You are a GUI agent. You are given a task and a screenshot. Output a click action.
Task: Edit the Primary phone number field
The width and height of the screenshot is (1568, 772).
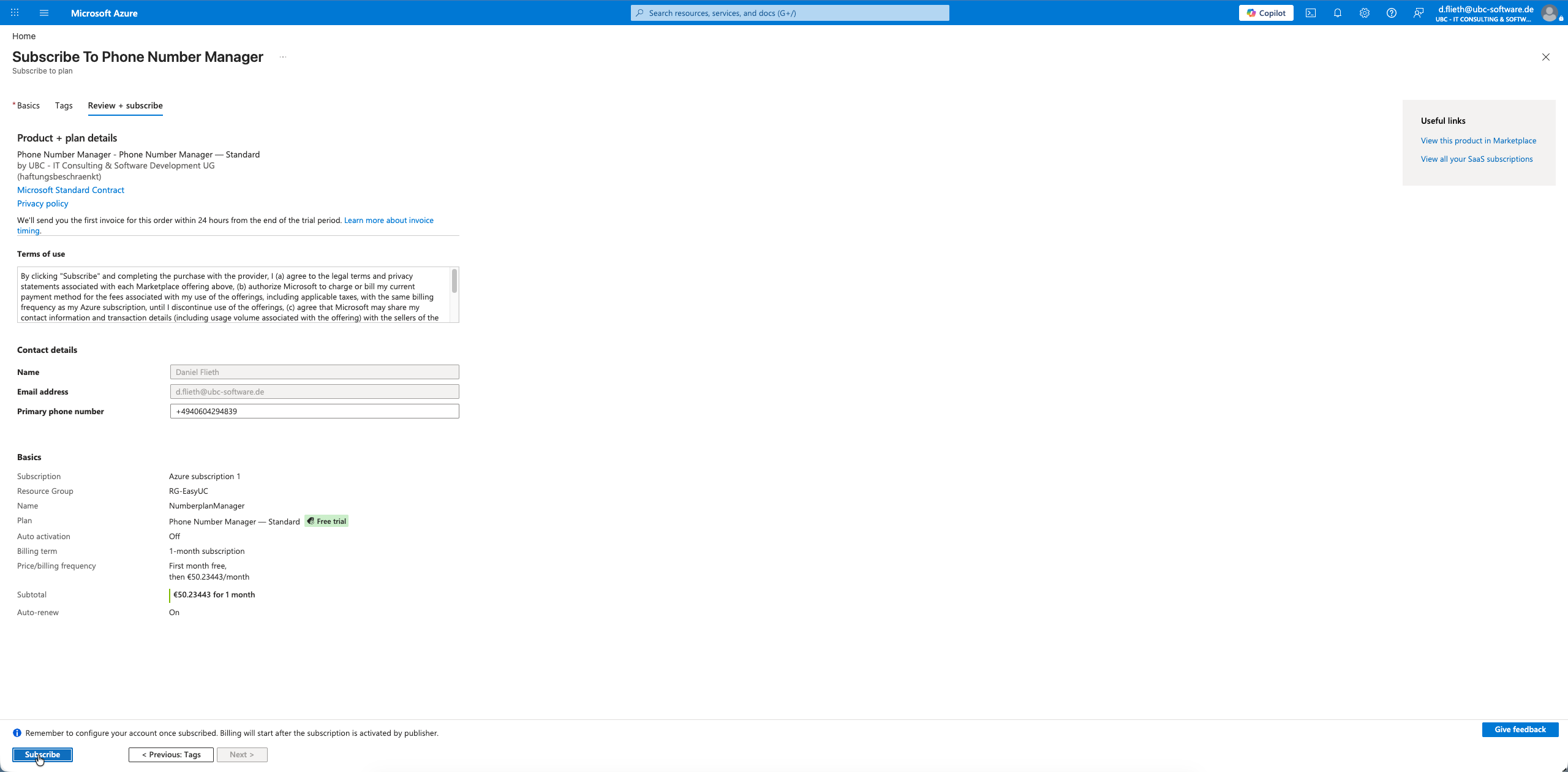[x=315, y=411]
